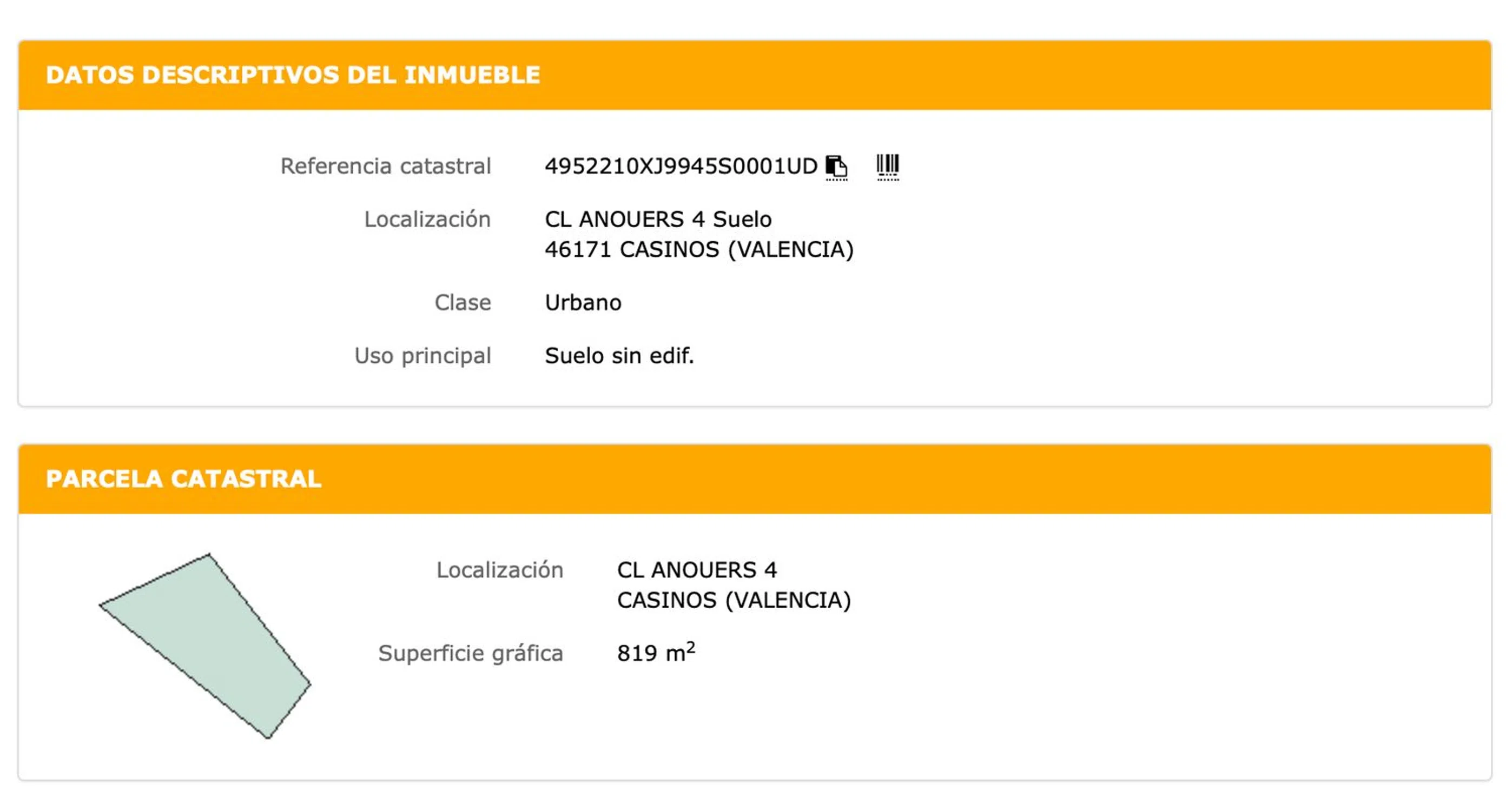Image resolution: width=1512 pixels, height=811 pixels.
Task: Select the 'CL ANOUERS 4 Suelo' address line
Action: click(658, 220)
